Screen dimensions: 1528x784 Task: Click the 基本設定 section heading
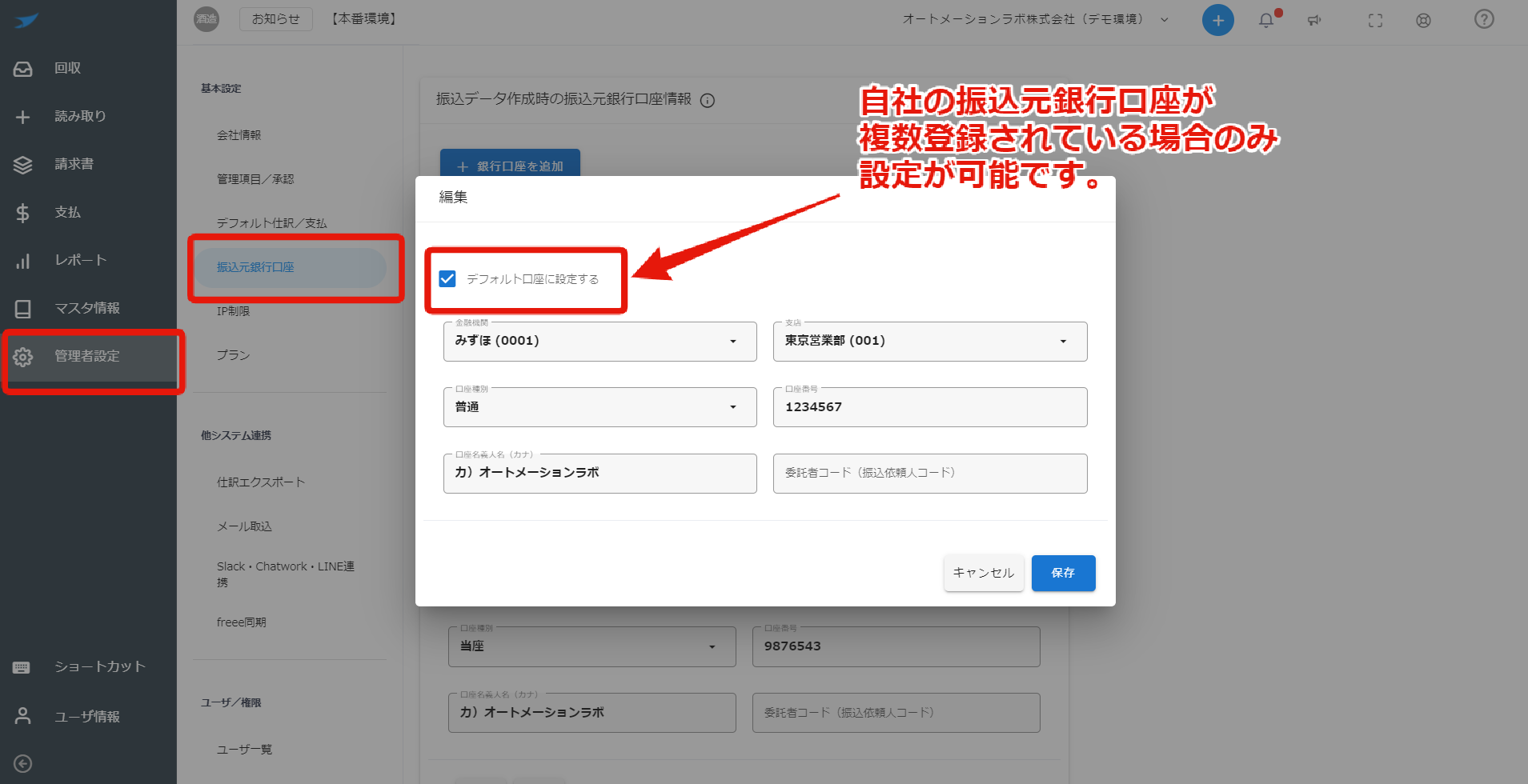[221, 89]
